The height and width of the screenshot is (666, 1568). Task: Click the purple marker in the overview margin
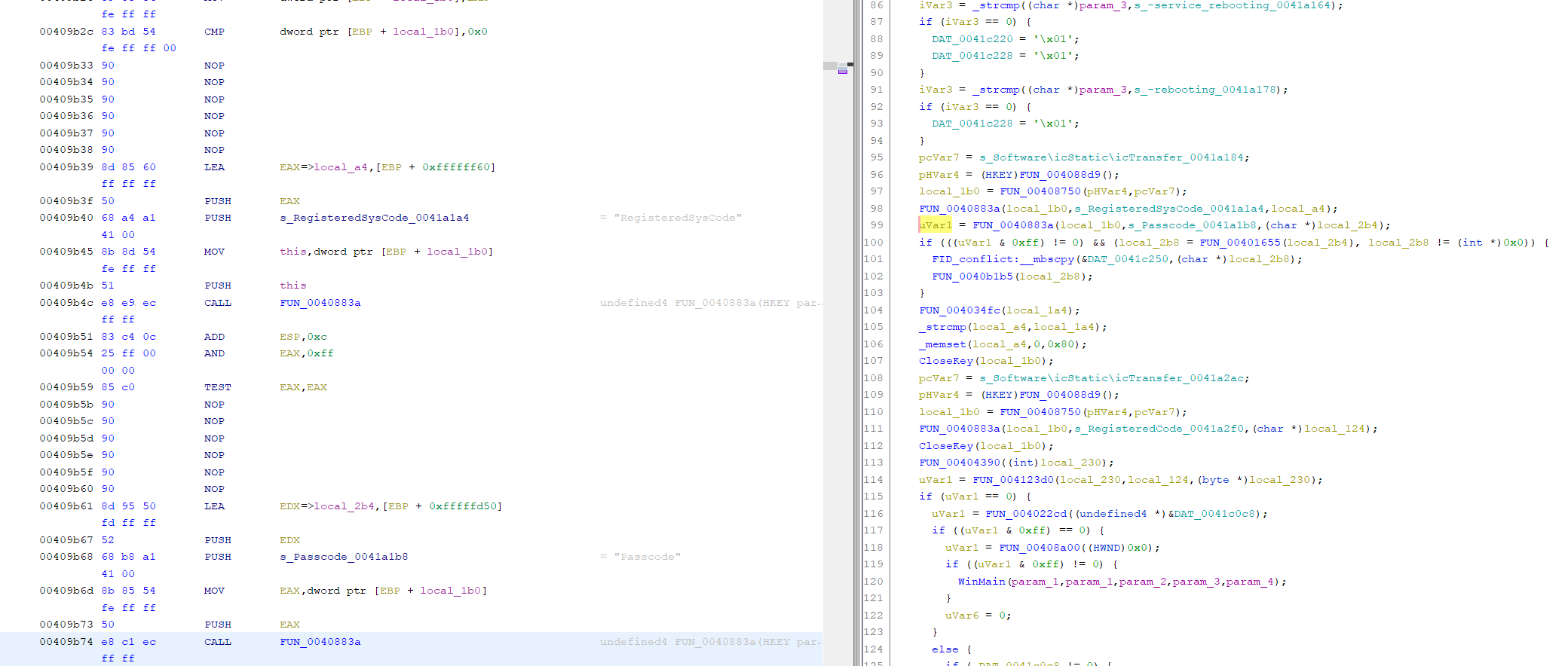coord(843,70)
